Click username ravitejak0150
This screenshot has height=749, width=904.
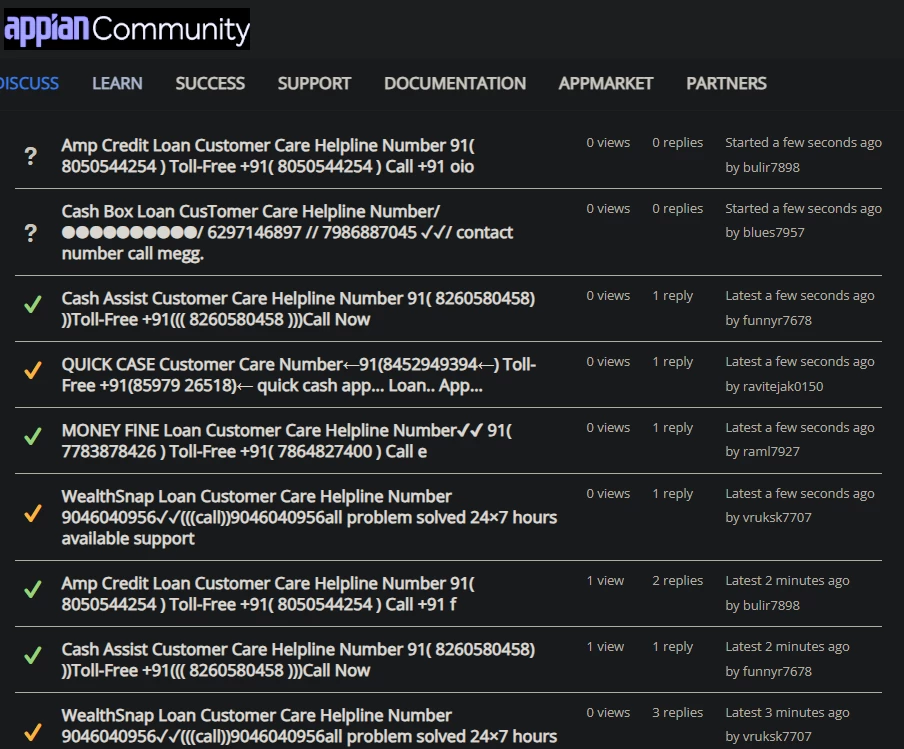click(x=782, y=386)
